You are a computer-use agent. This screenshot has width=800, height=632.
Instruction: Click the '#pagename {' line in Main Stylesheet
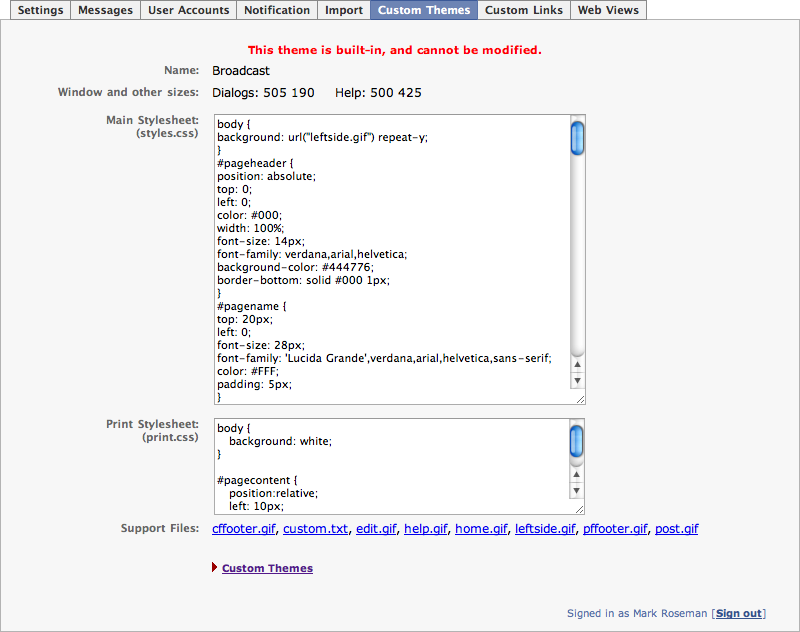(x=252, y=306)
